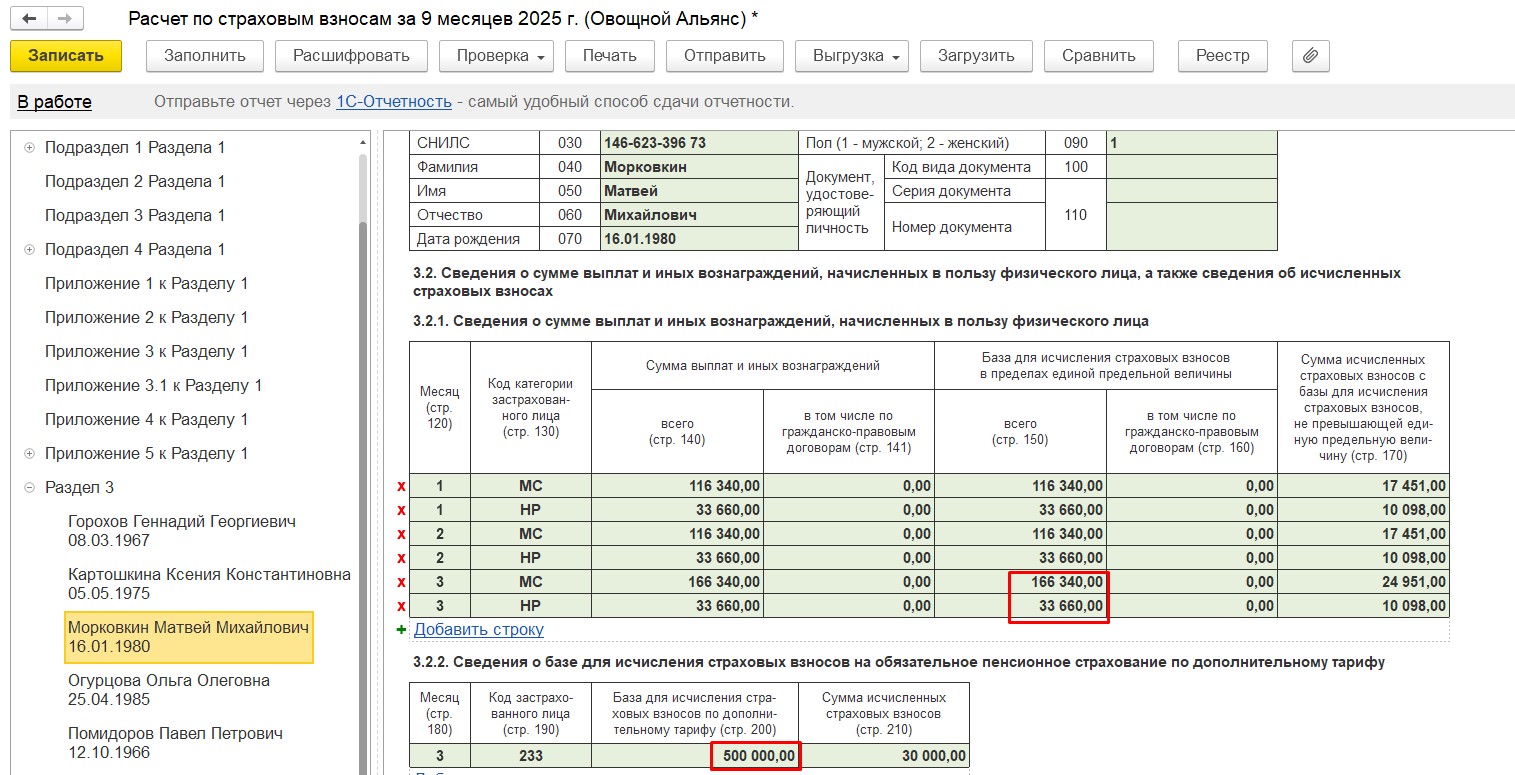
Task: Click the green plus add-row icon
Action: coord(402,630)
